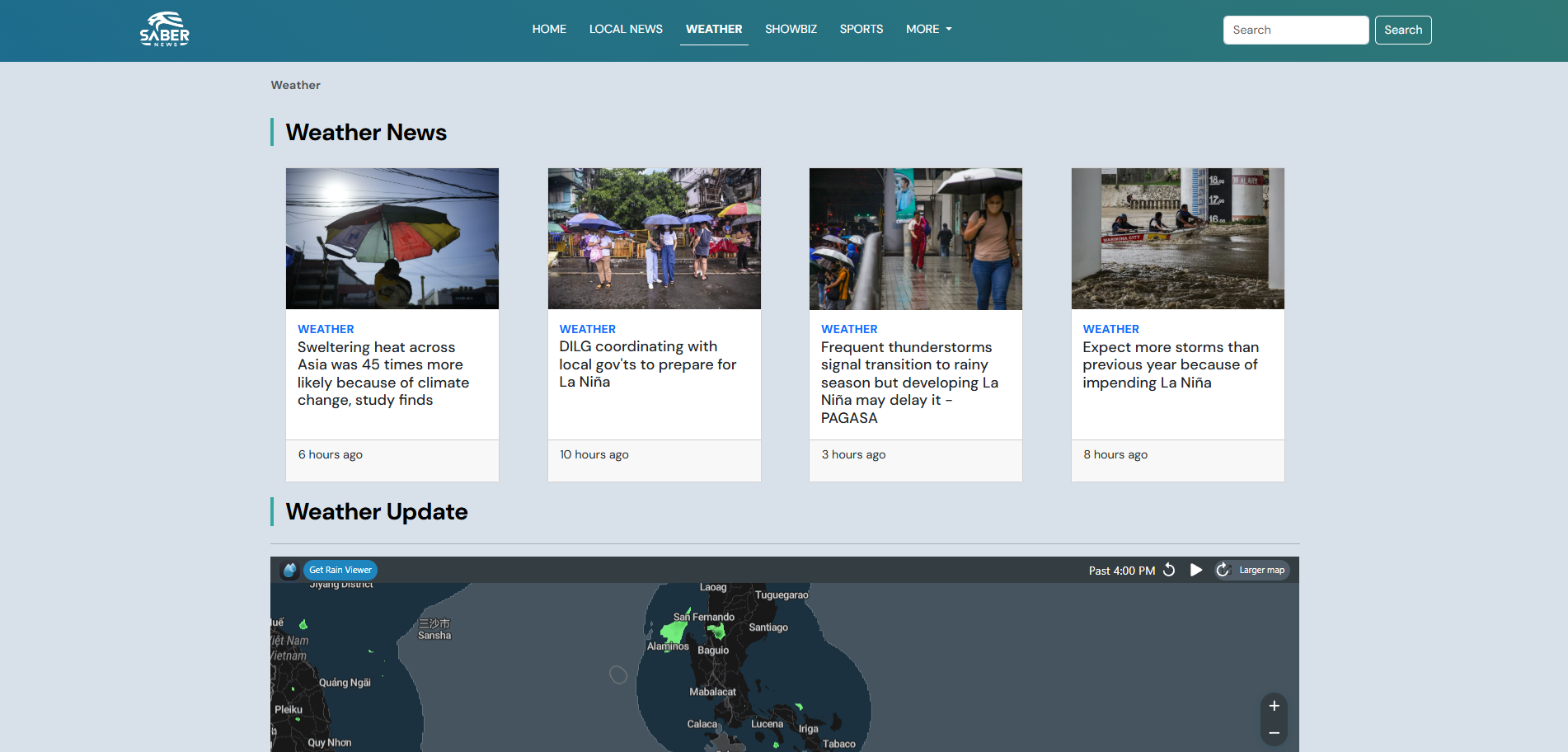The image size is (1568, 752).
Task: Zoom out on the rain map
Action: pyautogui.click(x=1274, y=733)
